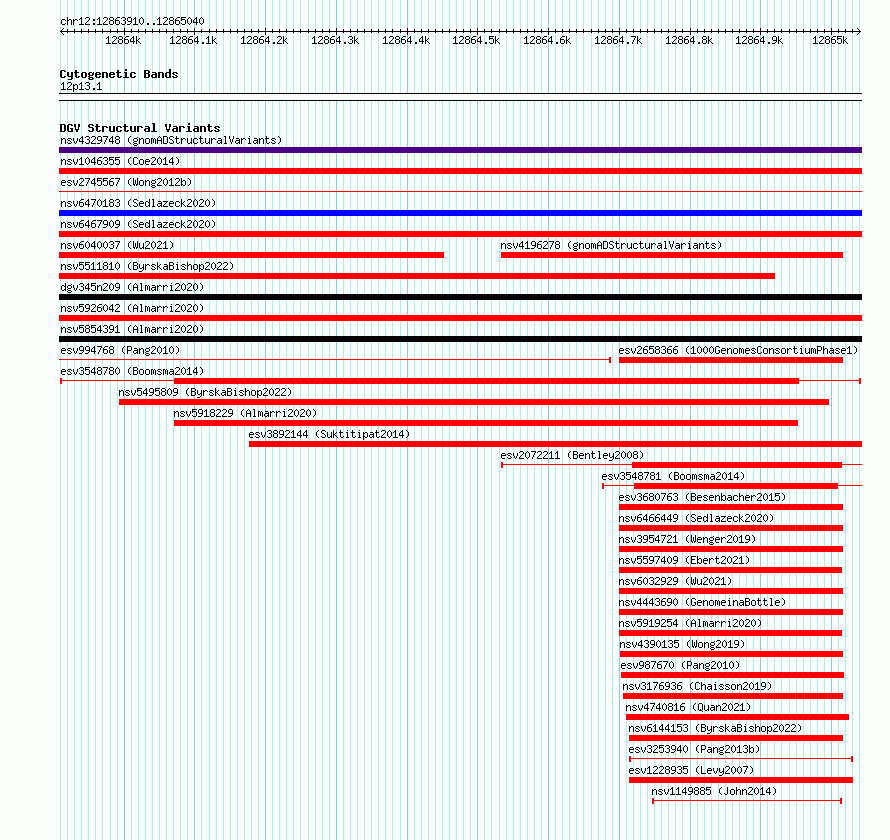Viewport: 890px width, 840px height.
Task: Click nsv5854391 (Almarri2020) label
Action: tap(132, 329)
